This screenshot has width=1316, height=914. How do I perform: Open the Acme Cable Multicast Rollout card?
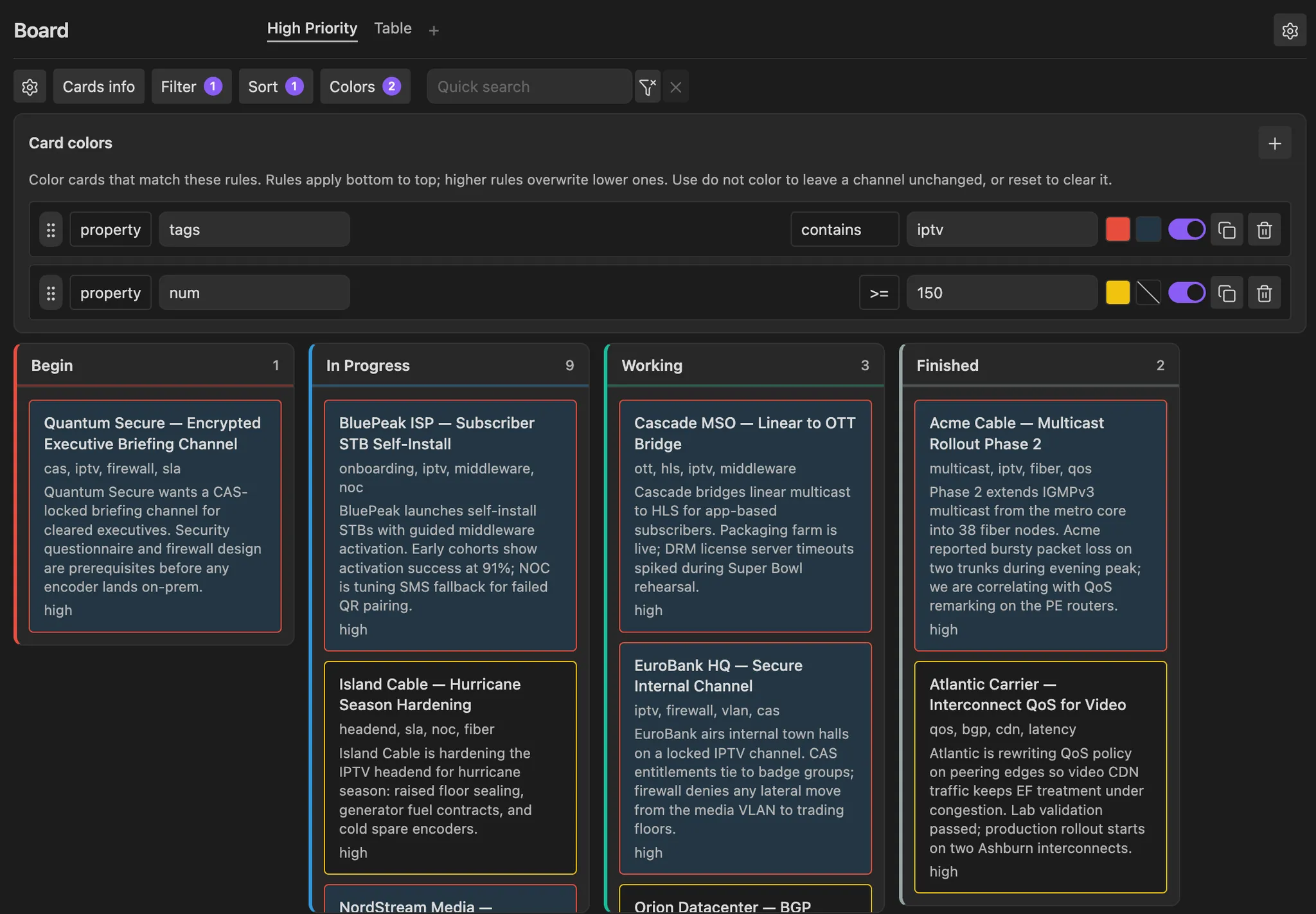click(x=1040, y=526)
